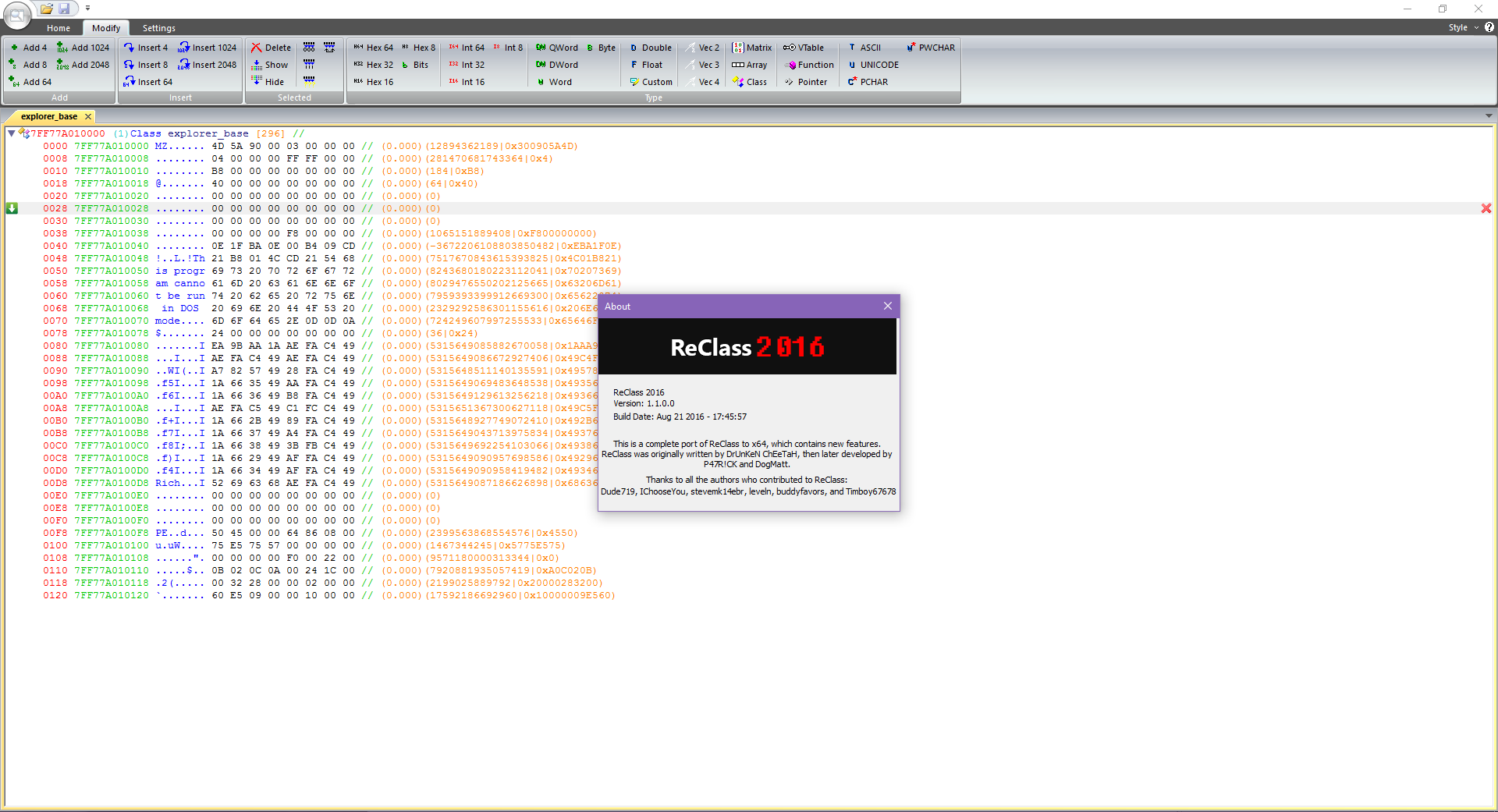Click Add 8 bytes
The height and width of the screenshot is (812, 1498).
[x=28, y=65]
